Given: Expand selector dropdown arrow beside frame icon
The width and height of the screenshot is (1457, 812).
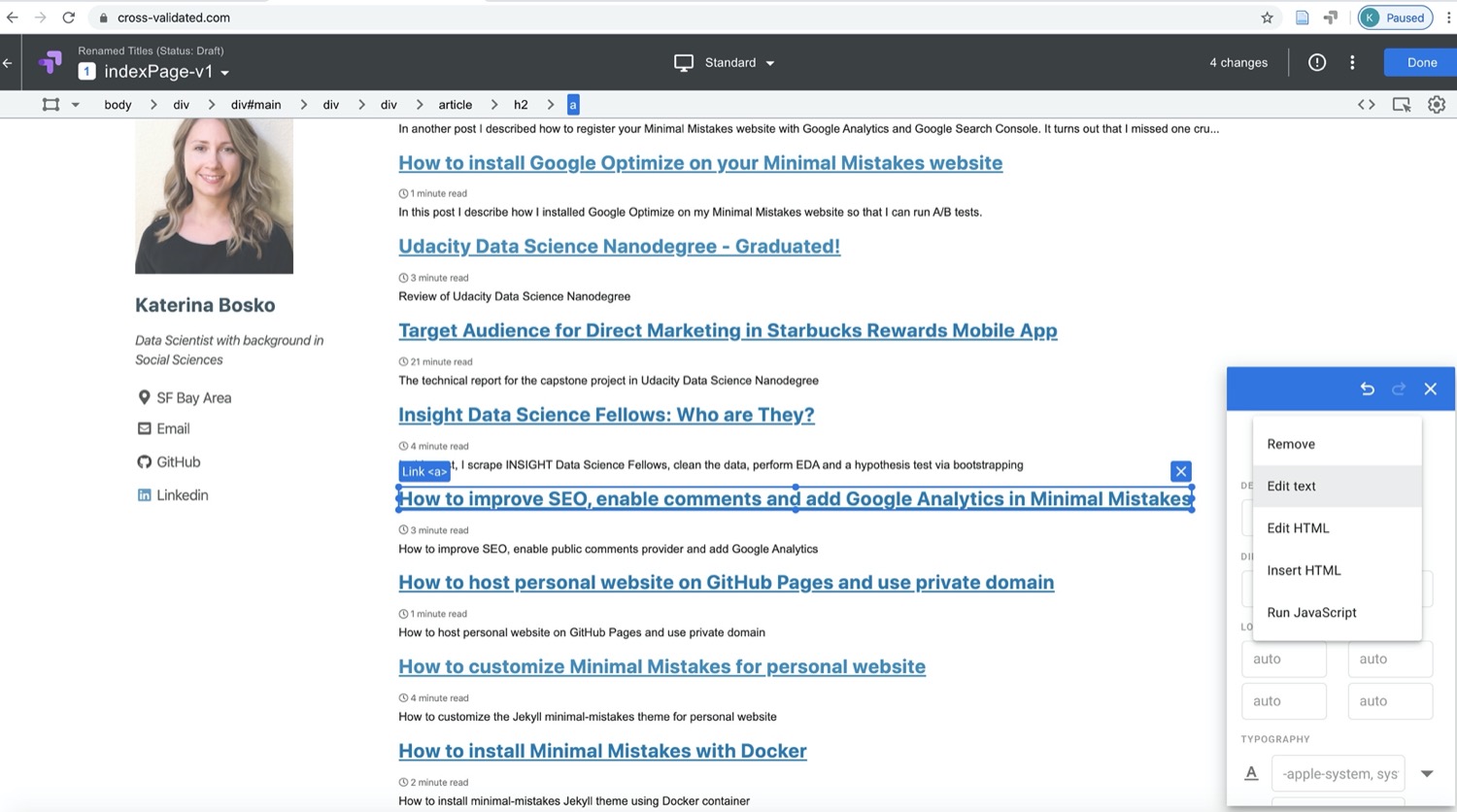Looking at the screenshot, I should [x=75, y=105].
